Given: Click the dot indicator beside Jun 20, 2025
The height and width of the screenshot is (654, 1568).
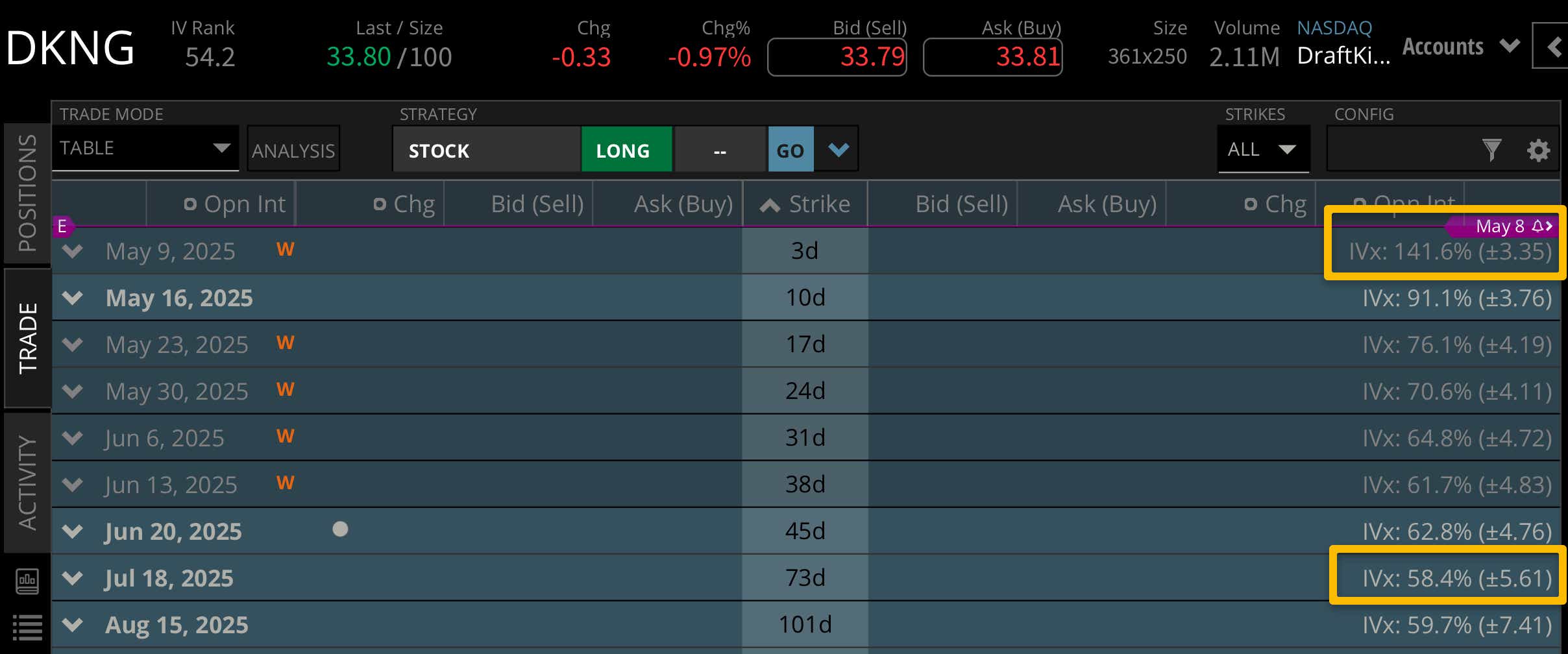Looking at the screenshot, I should [340, 529].
